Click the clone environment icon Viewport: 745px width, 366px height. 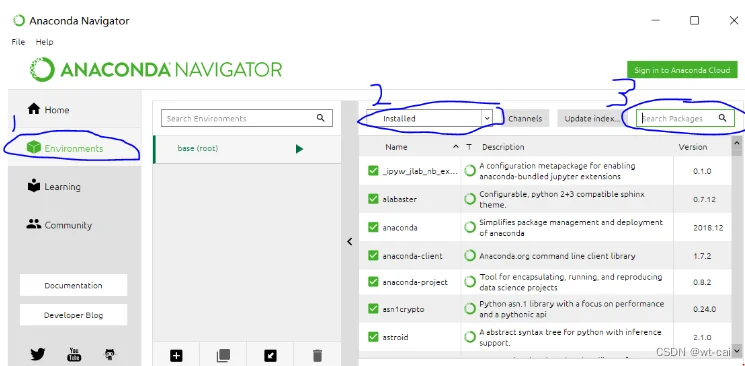[x=223, y=355]
